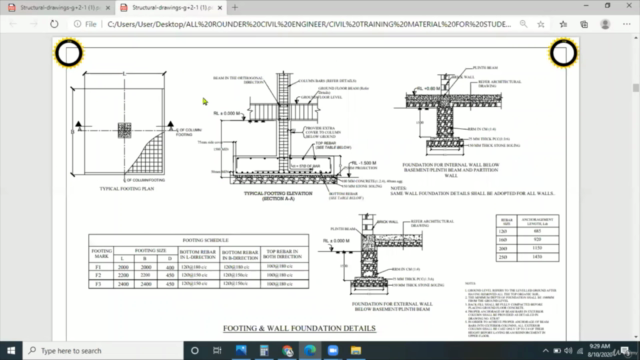Open Cortana circle icon in taskbar

point(195,351)
